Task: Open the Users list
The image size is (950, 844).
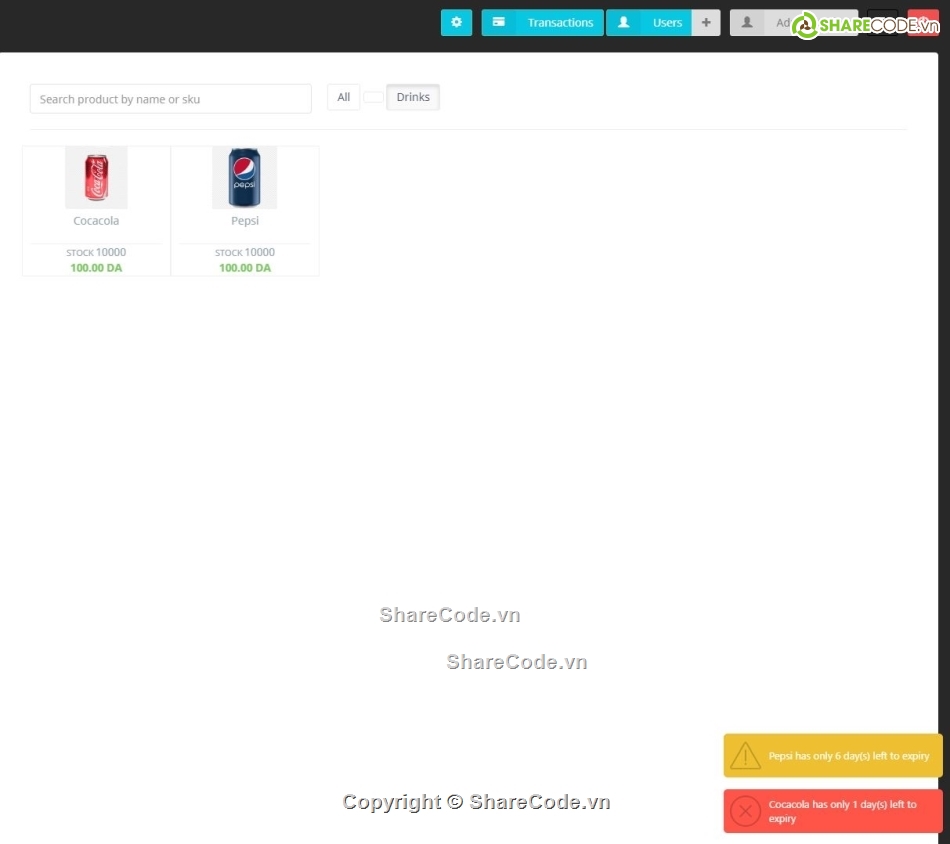Action: tap(667, 23)
